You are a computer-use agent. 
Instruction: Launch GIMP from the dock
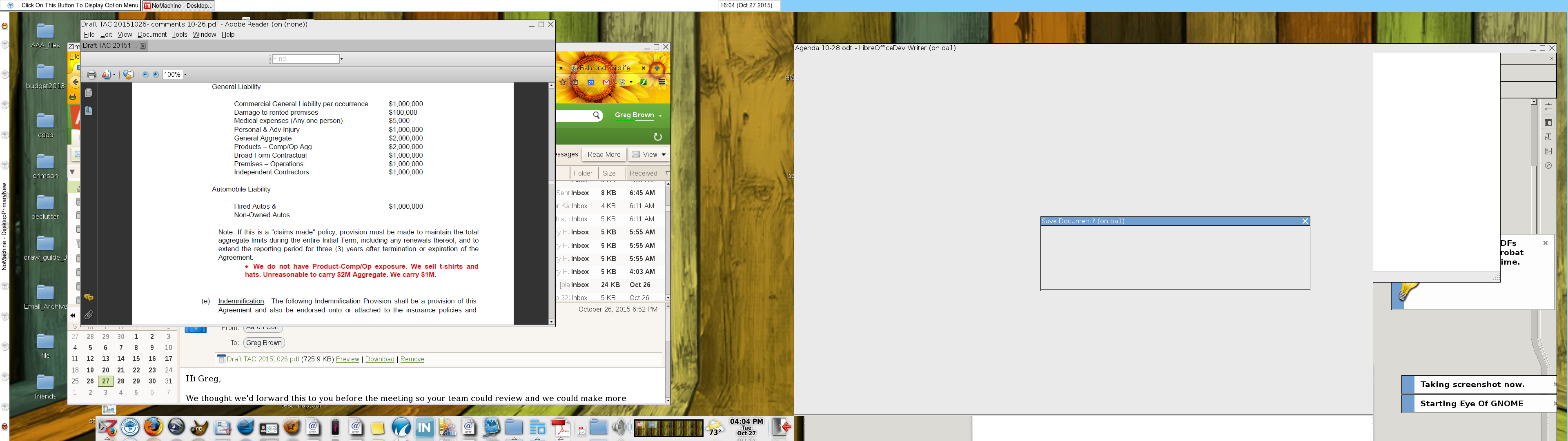(x=199, y=428)
